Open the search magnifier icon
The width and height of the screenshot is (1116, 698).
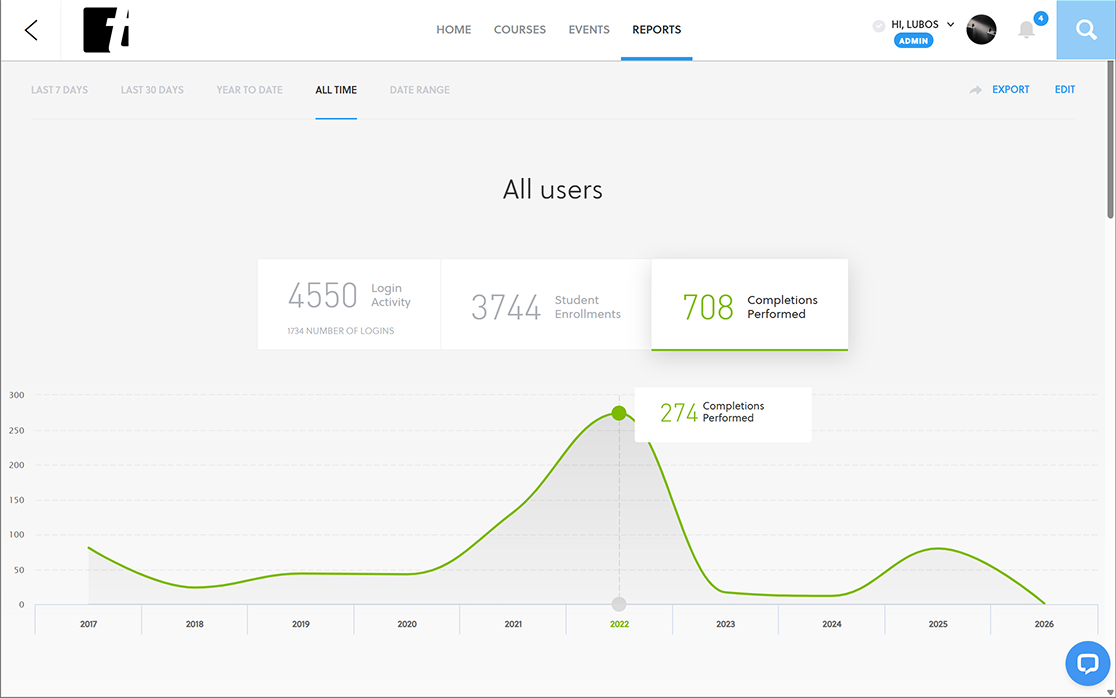[x=1085, y=30]
